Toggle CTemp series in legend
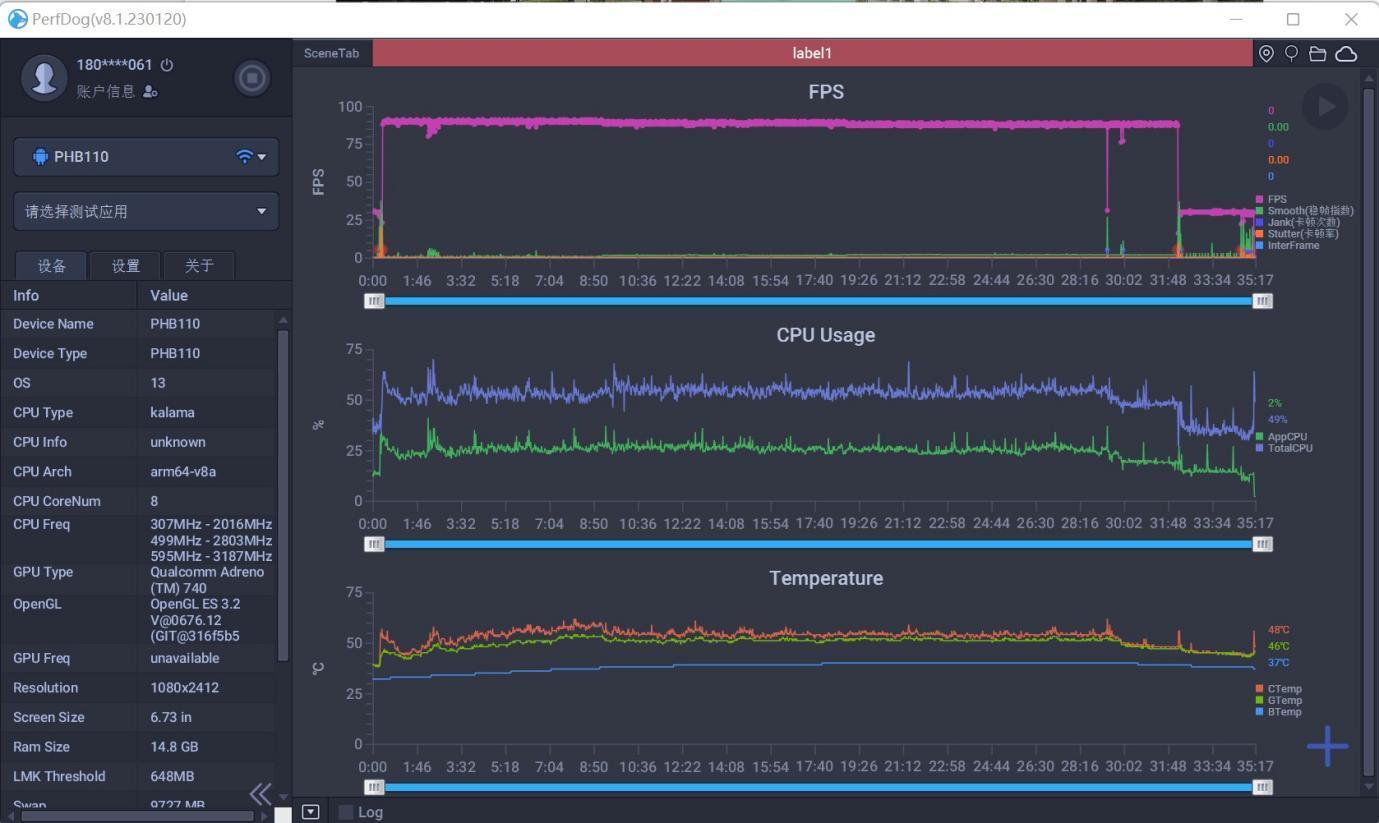 click(1279, 689)
